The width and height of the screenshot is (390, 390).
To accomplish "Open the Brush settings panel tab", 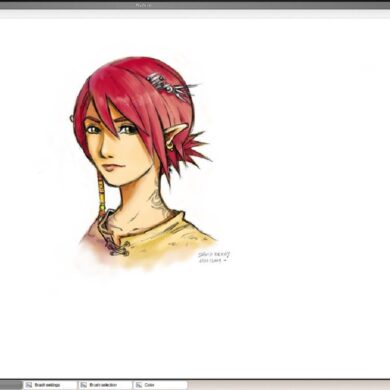I will tap(50, 385).
